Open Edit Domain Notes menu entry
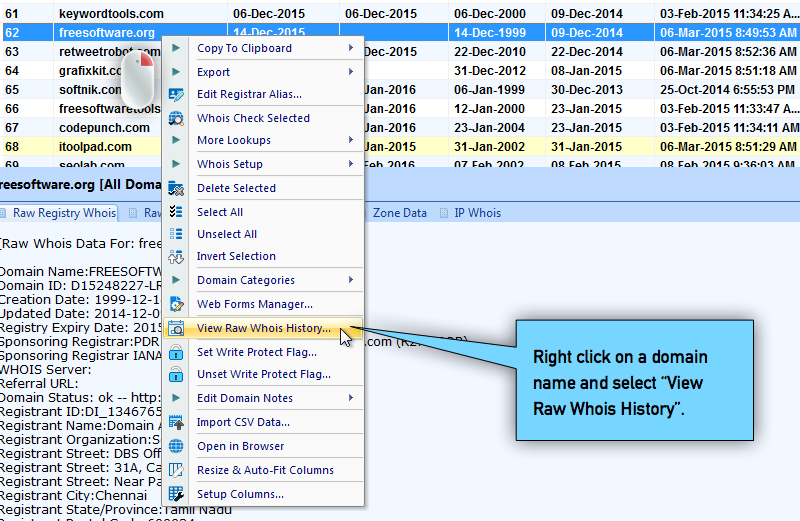This screenshot has width=800, height=521. tap(245, 398)
